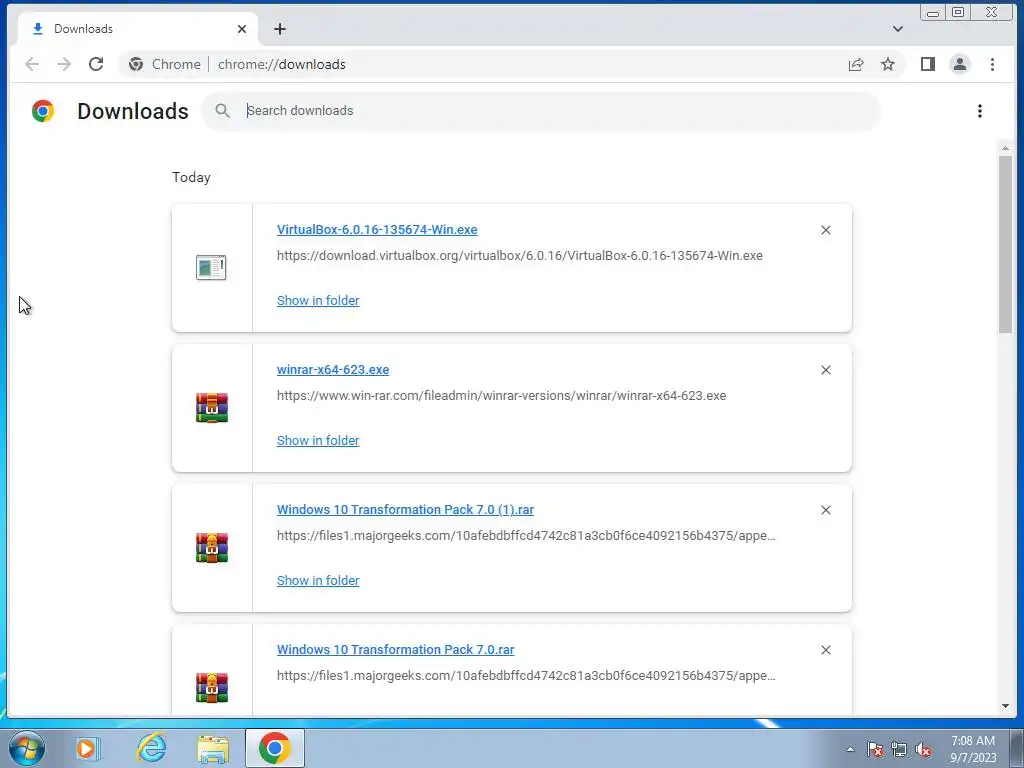Go back using the browser back arrow
The height and width of the screenshot is (768, 1024).
[x=31, y=64]
